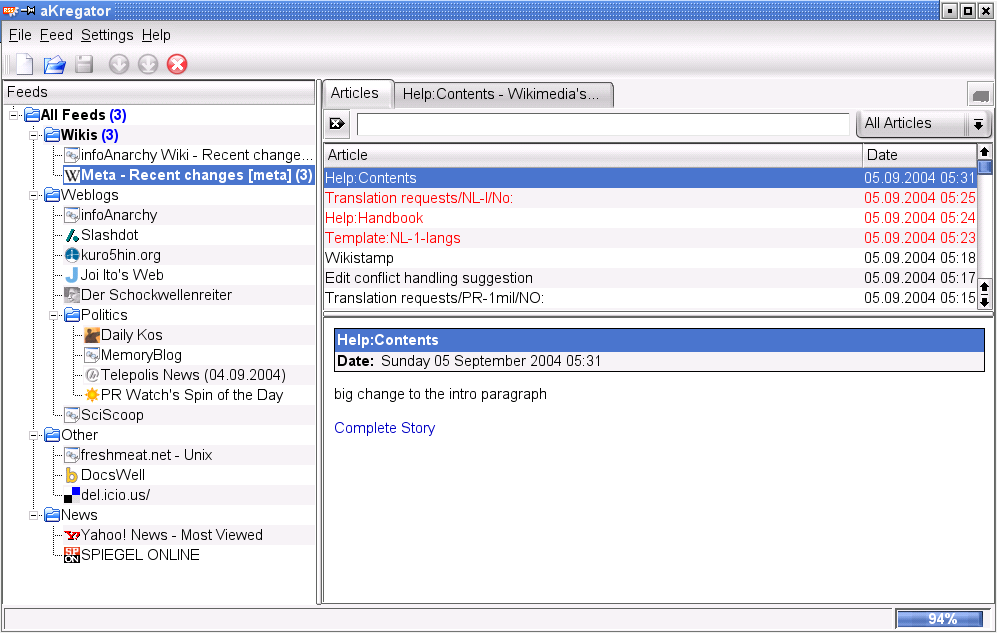Open the Feed menu
Screen dimensions: 997x633
56,35
